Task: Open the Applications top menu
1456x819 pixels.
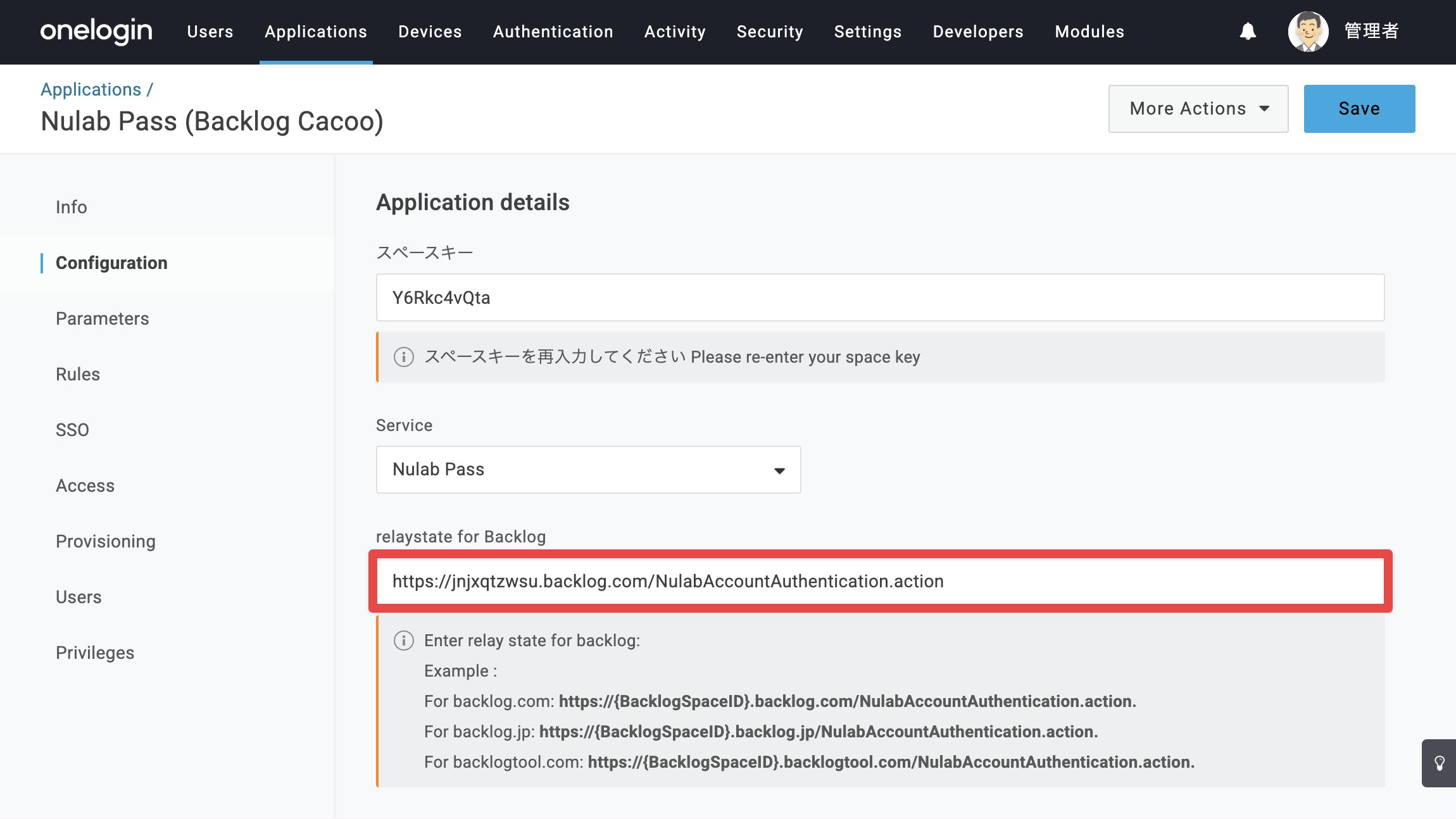Action: (x=316, y=32)
